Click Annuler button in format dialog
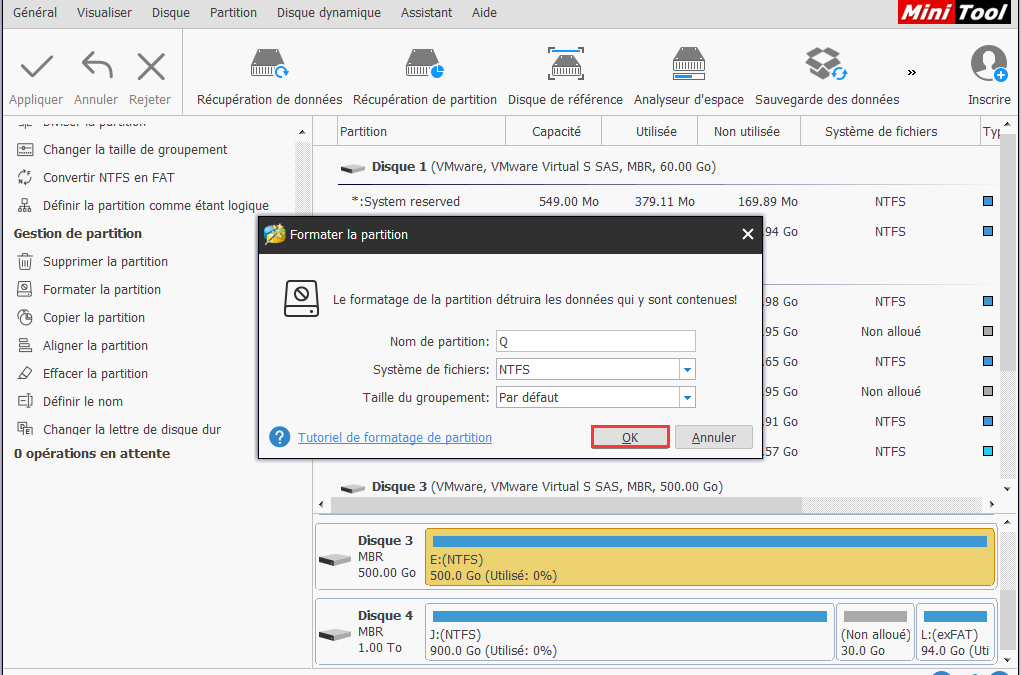Screen dimensions: 1021x675 pyautogui.click(x=713, y=437)
